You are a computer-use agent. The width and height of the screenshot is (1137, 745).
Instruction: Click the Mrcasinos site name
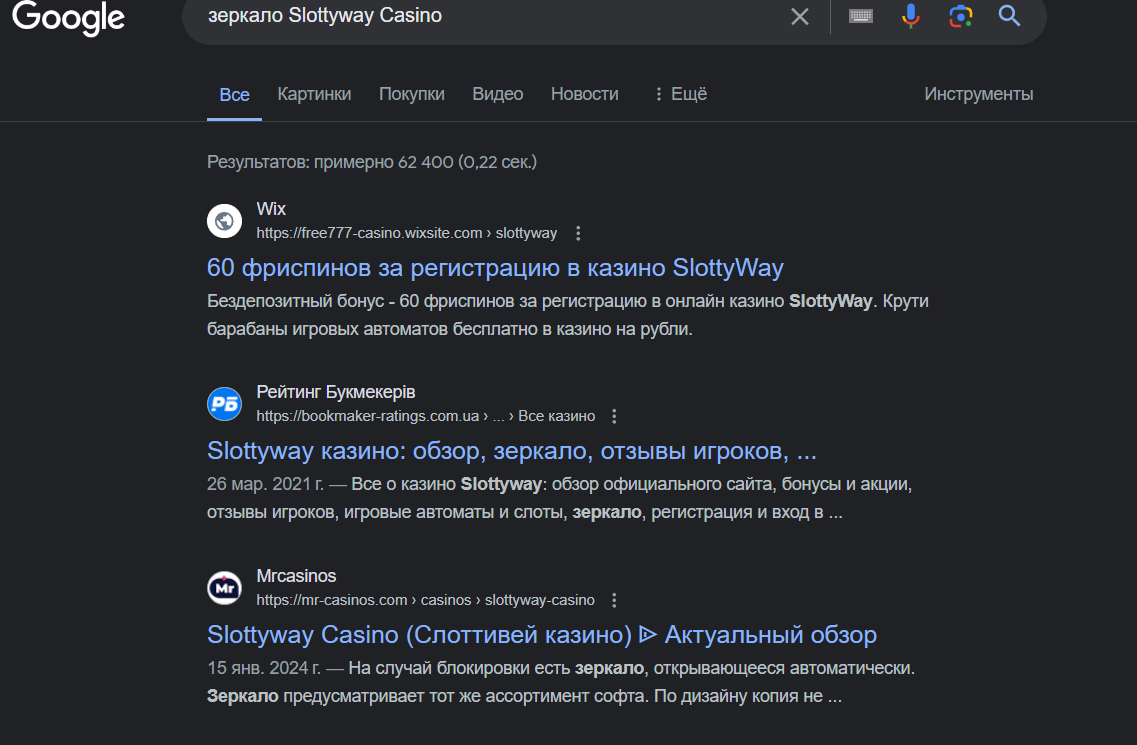click(297, 576)
